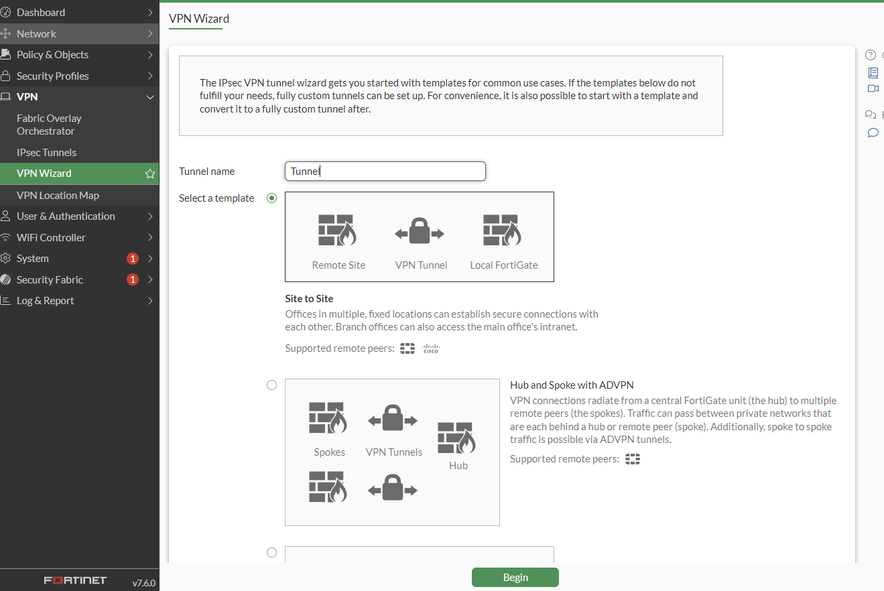Viewport: 884px width, 591px height.
Task: Click the Security Fabric icon
Action: tap(6, 279)
